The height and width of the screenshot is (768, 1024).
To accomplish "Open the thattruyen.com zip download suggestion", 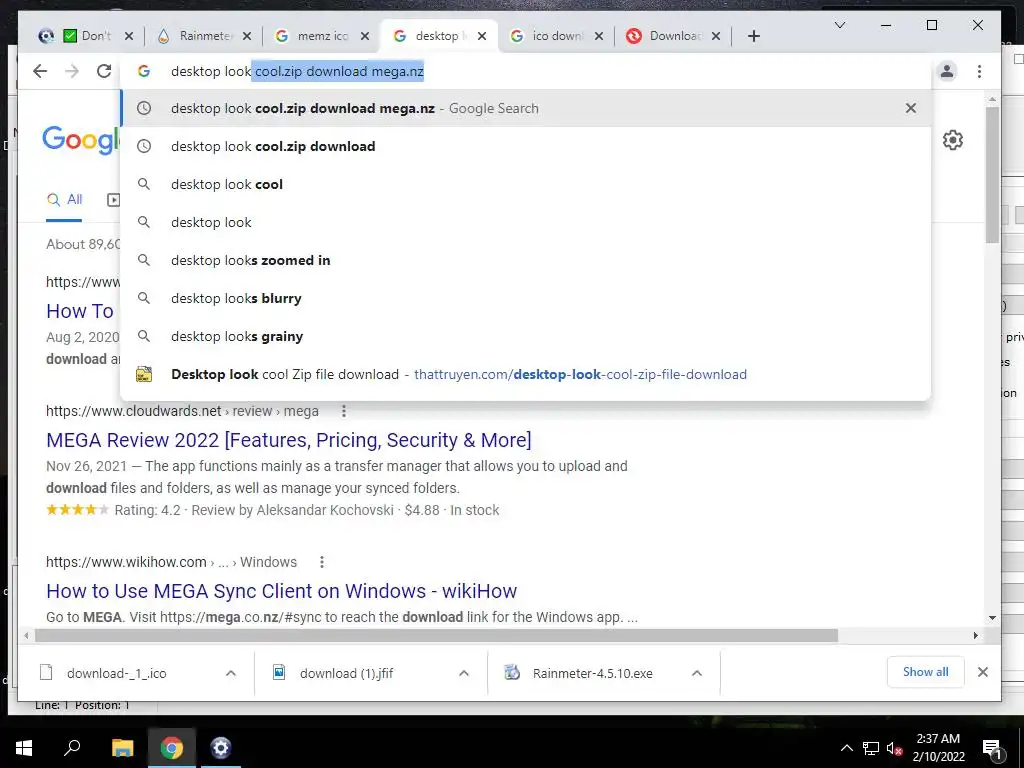I will click(x=526, y=374).
